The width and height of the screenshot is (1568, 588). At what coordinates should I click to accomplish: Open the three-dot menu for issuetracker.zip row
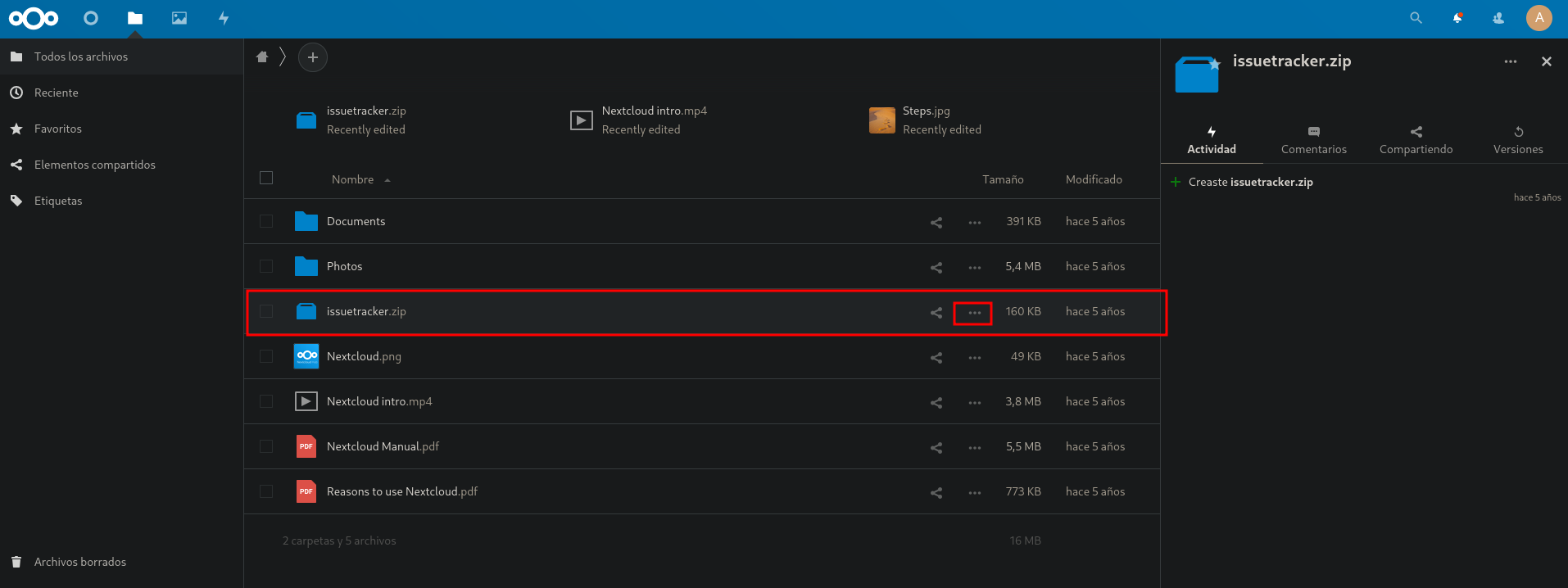[973, 313]
